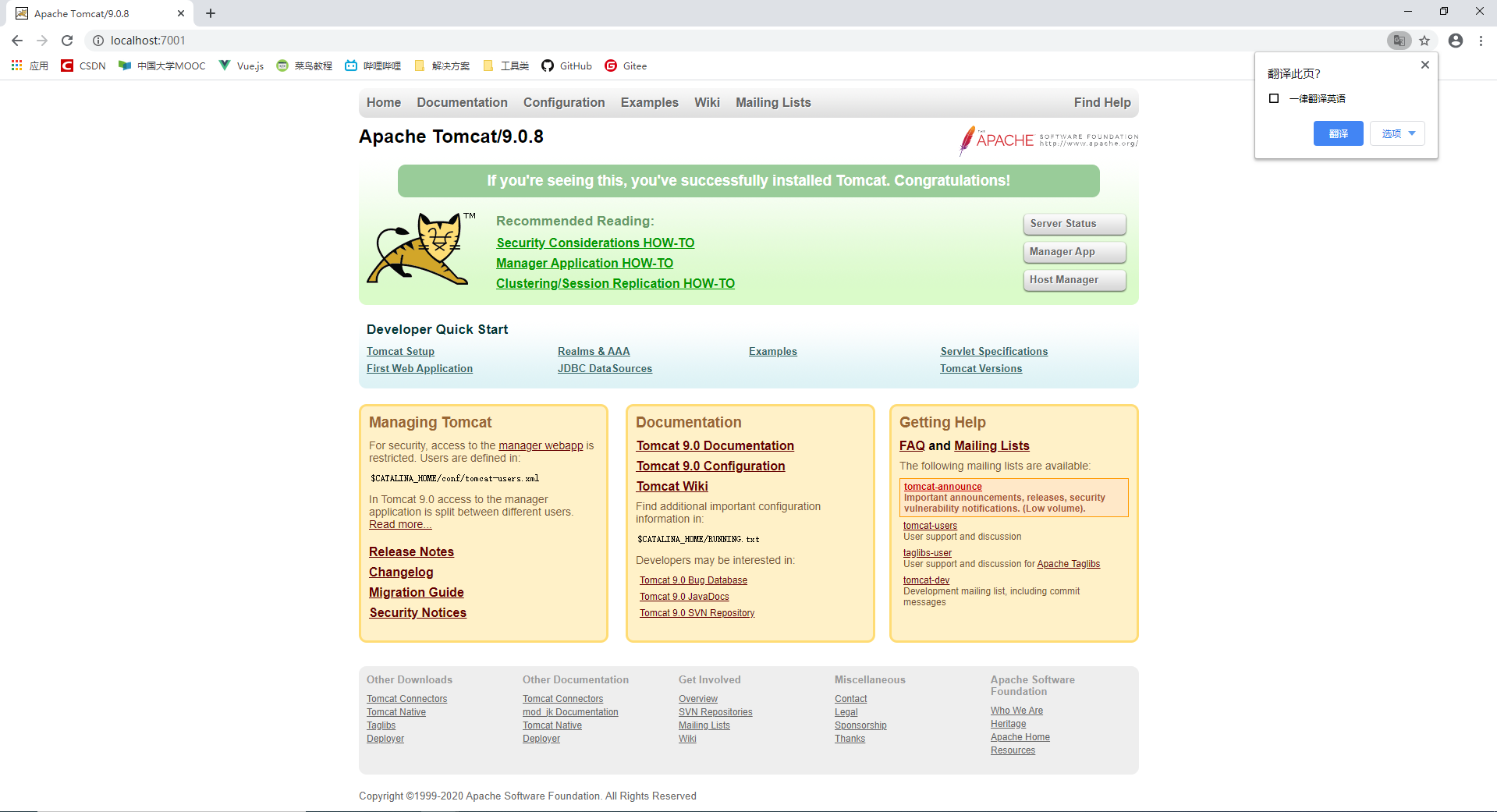Open Clustering/Session Replication HOW-TO link
1497x812 pixels.
tap(615, 284)
